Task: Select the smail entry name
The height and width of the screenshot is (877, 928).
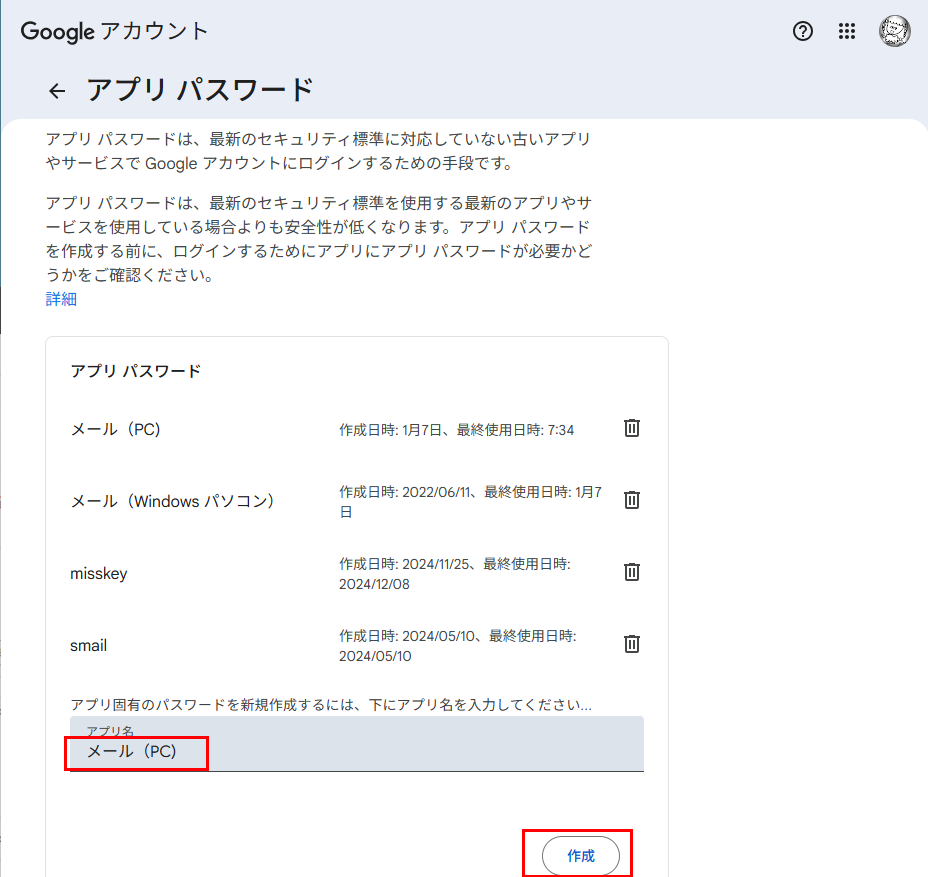Action: coord(88,646)
